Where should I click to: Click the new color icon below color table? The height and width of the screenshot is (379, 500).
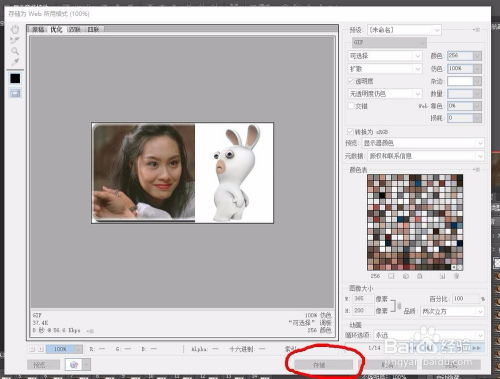click(443, 276)
